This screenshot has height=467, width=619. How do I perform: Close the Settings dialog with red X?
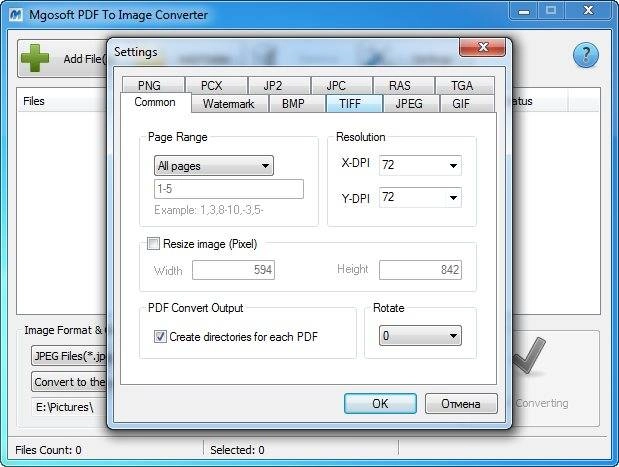tap(482, 47)
